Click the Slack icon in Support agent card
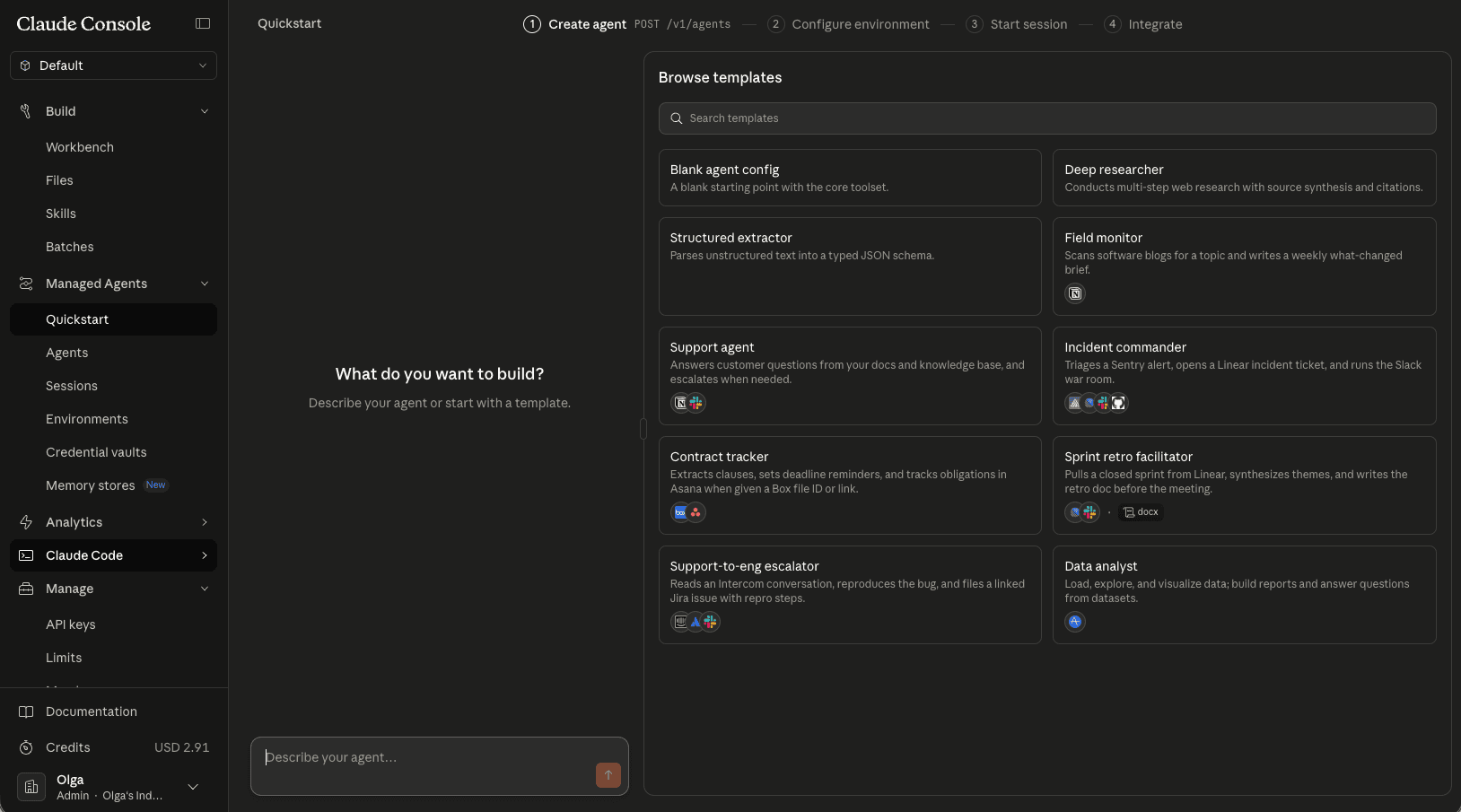The image size is (1461, 812). click(696, 403)
